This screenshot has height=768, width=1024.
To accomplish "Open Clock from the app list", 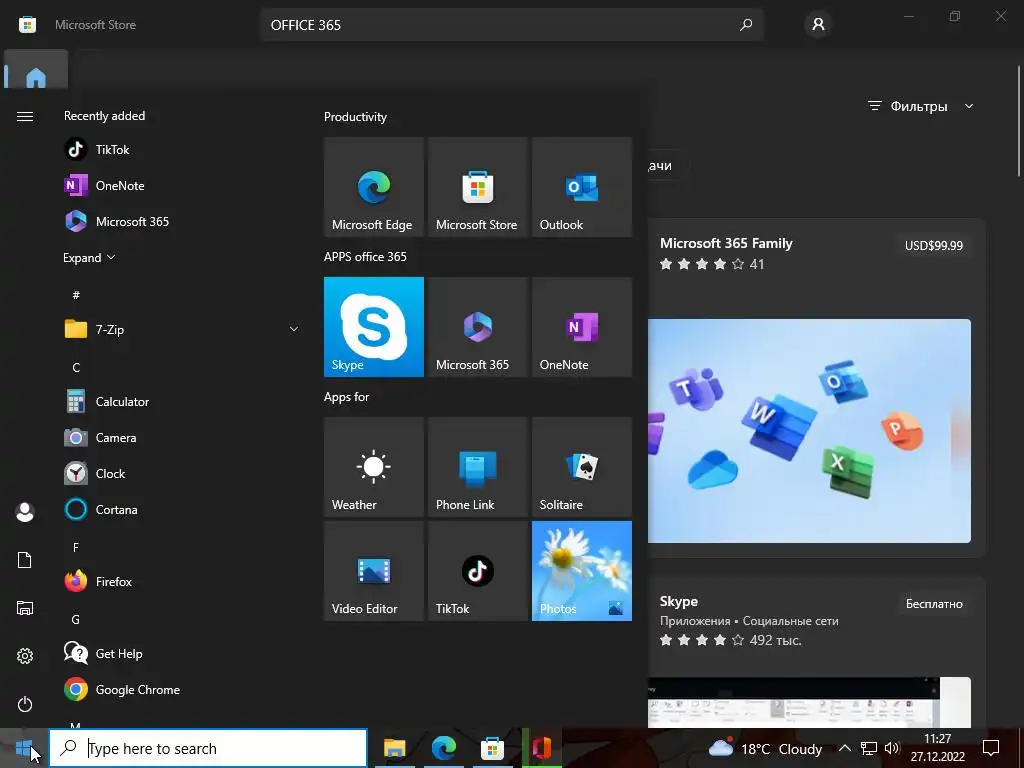I will (x=183, y=473).
